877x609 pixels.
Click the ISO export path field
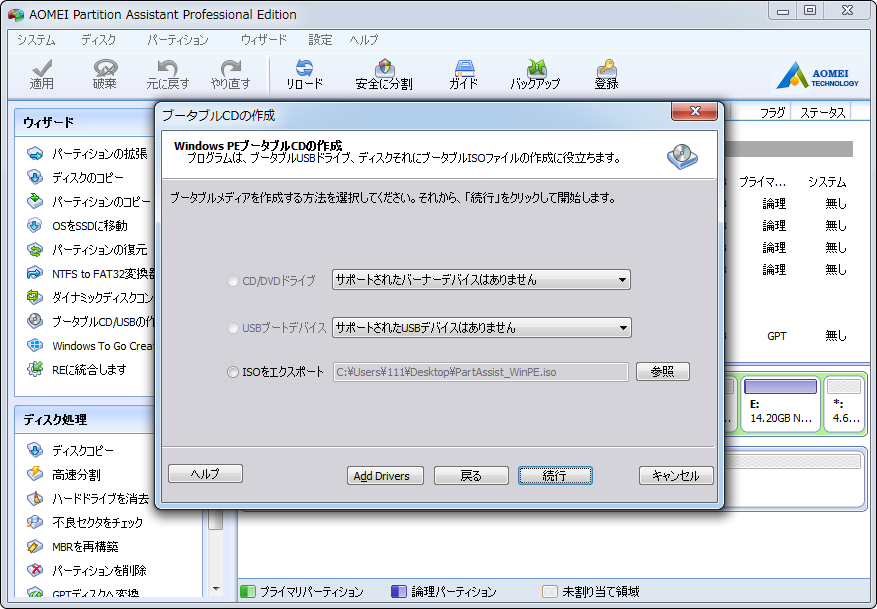point(481,372)
